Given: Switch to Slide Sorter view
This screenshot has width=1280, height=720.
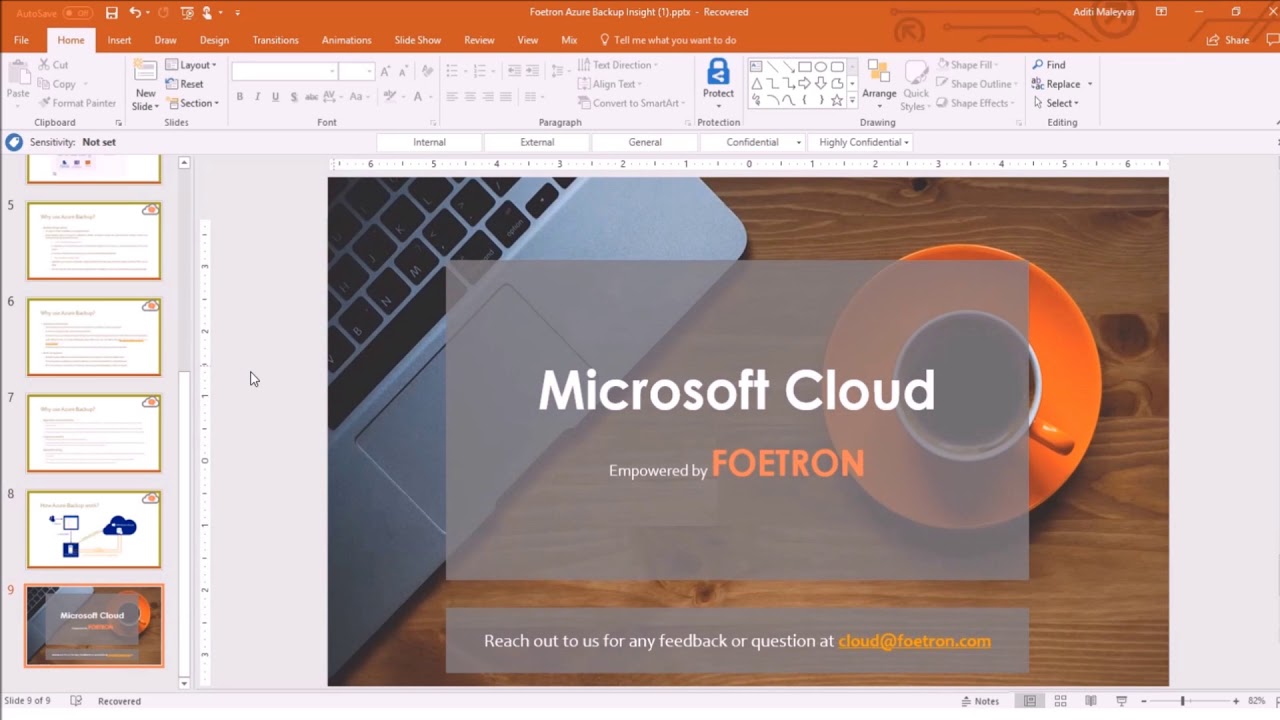Looking at the screenshot, I should pyautogui.click(x=1060, y=701).
